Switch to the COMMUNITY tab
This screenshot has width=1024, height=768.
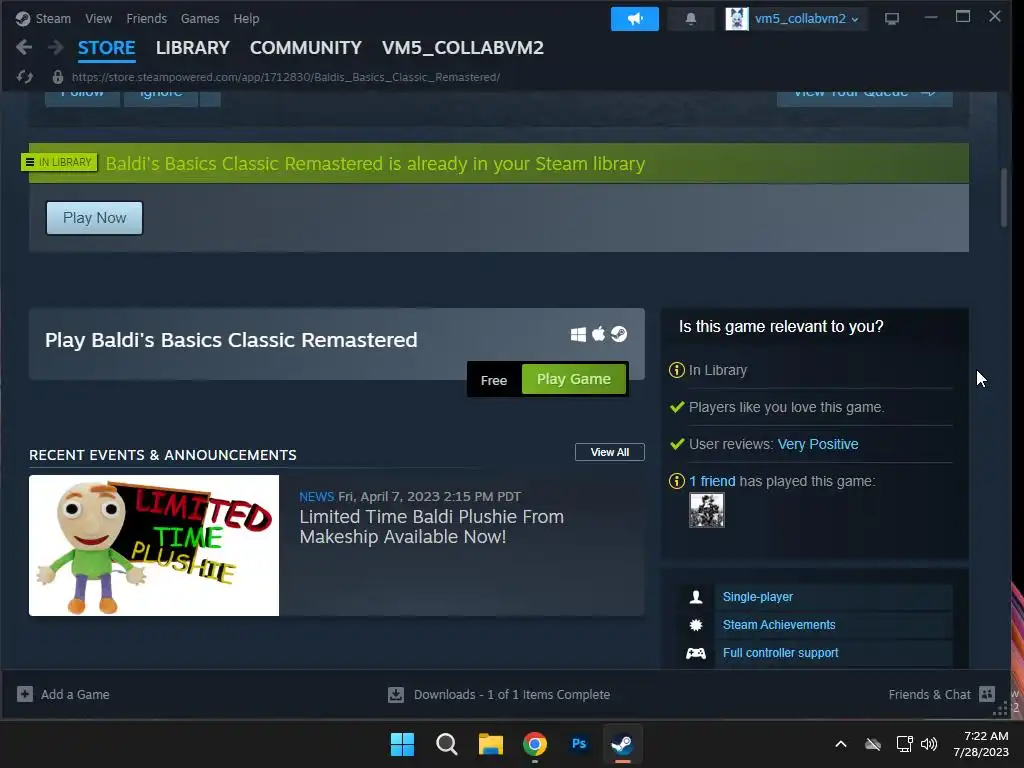click(306, 48)
